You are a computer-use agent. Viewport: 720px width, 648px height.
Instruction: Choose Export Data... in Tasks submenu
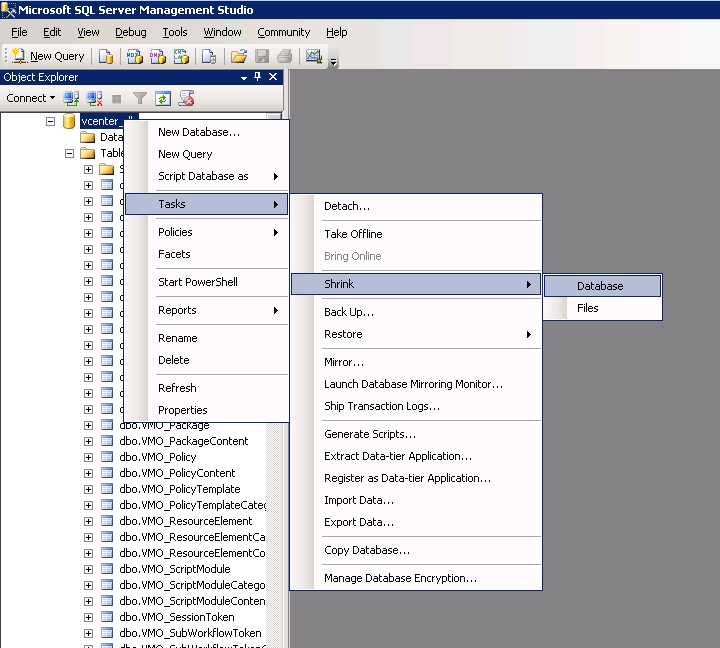click(x=416, y=523)
